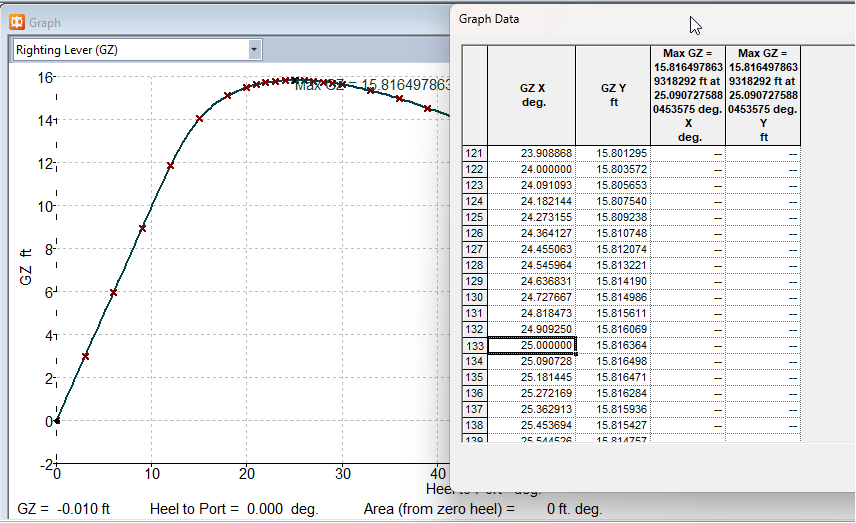Select row header 128
The image size is (856, 523).
coord(475,265)
